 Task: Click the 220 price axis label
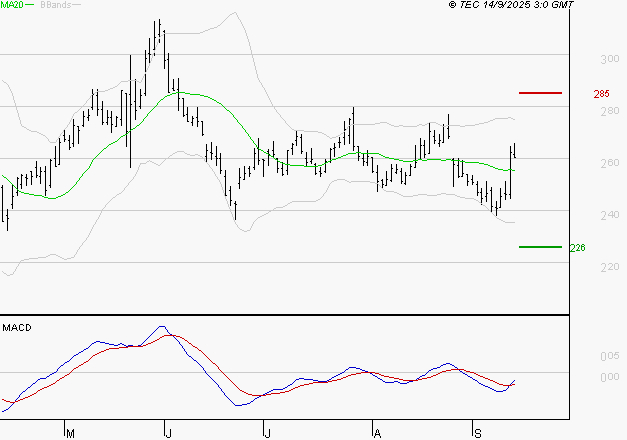click(610, 267)
